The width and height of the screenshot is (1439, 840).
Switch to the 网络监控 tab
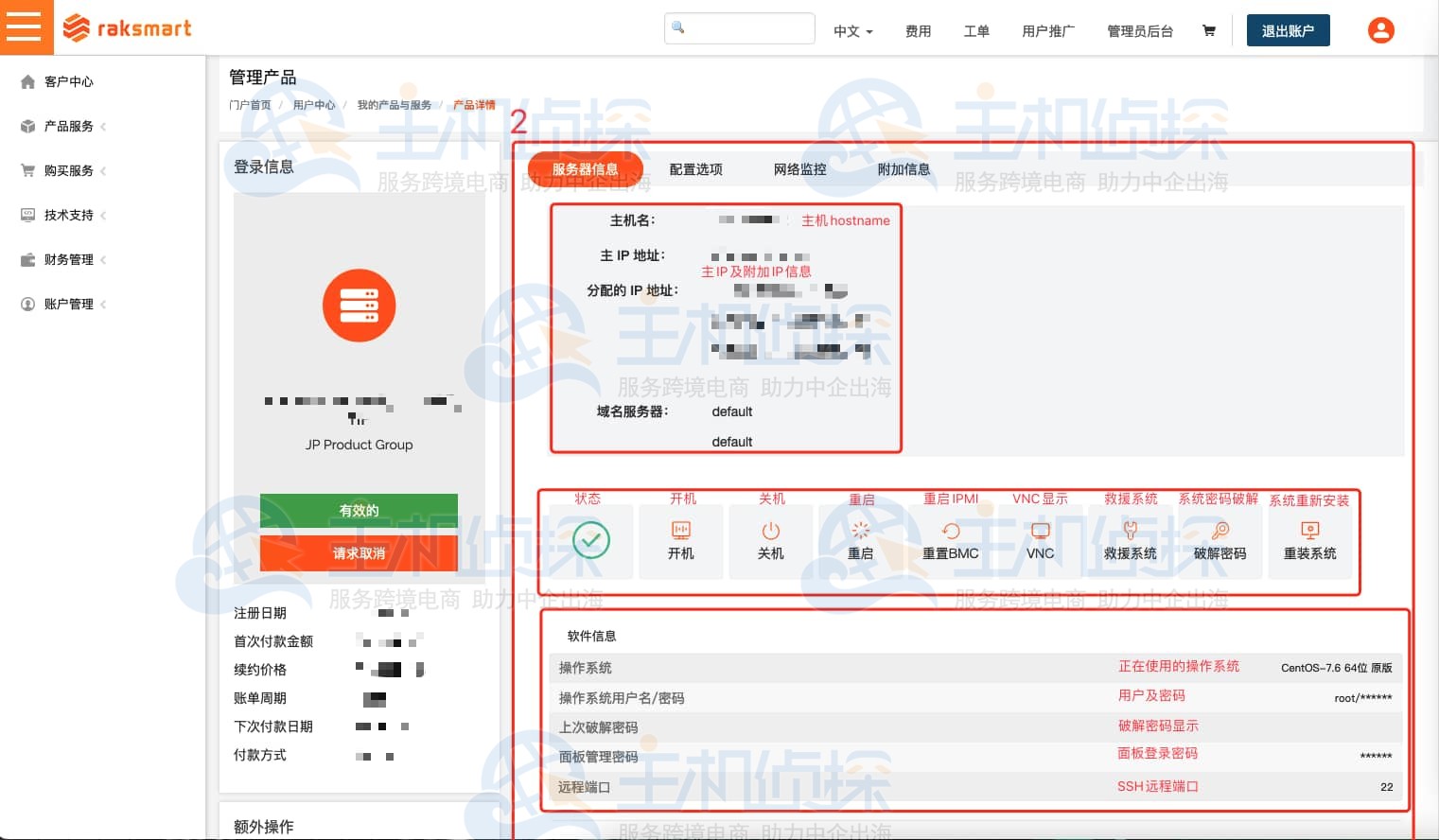[799, 168]
